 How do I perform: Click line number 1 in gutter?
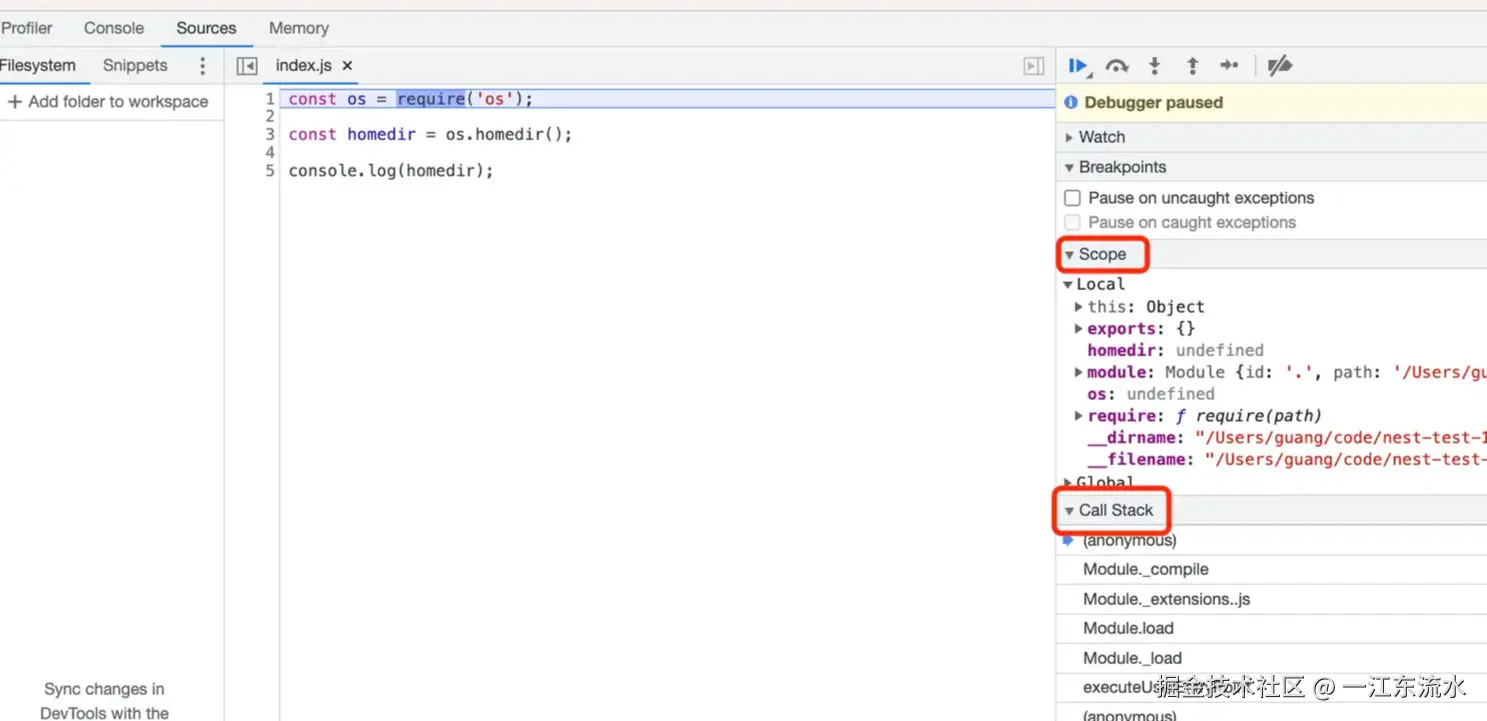coord(270,99)
